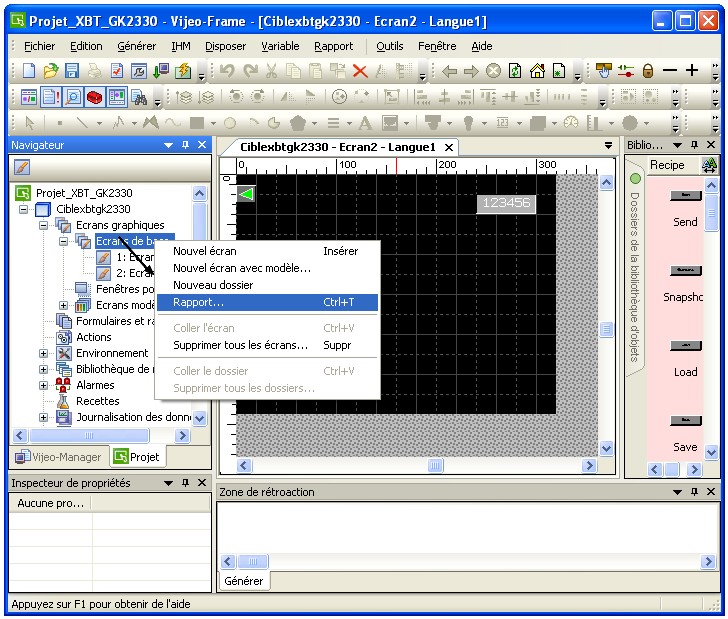Toggle the graphical list window button beside toolbox
The width and height of the screenshot is (728, 619).
(117, 97)
